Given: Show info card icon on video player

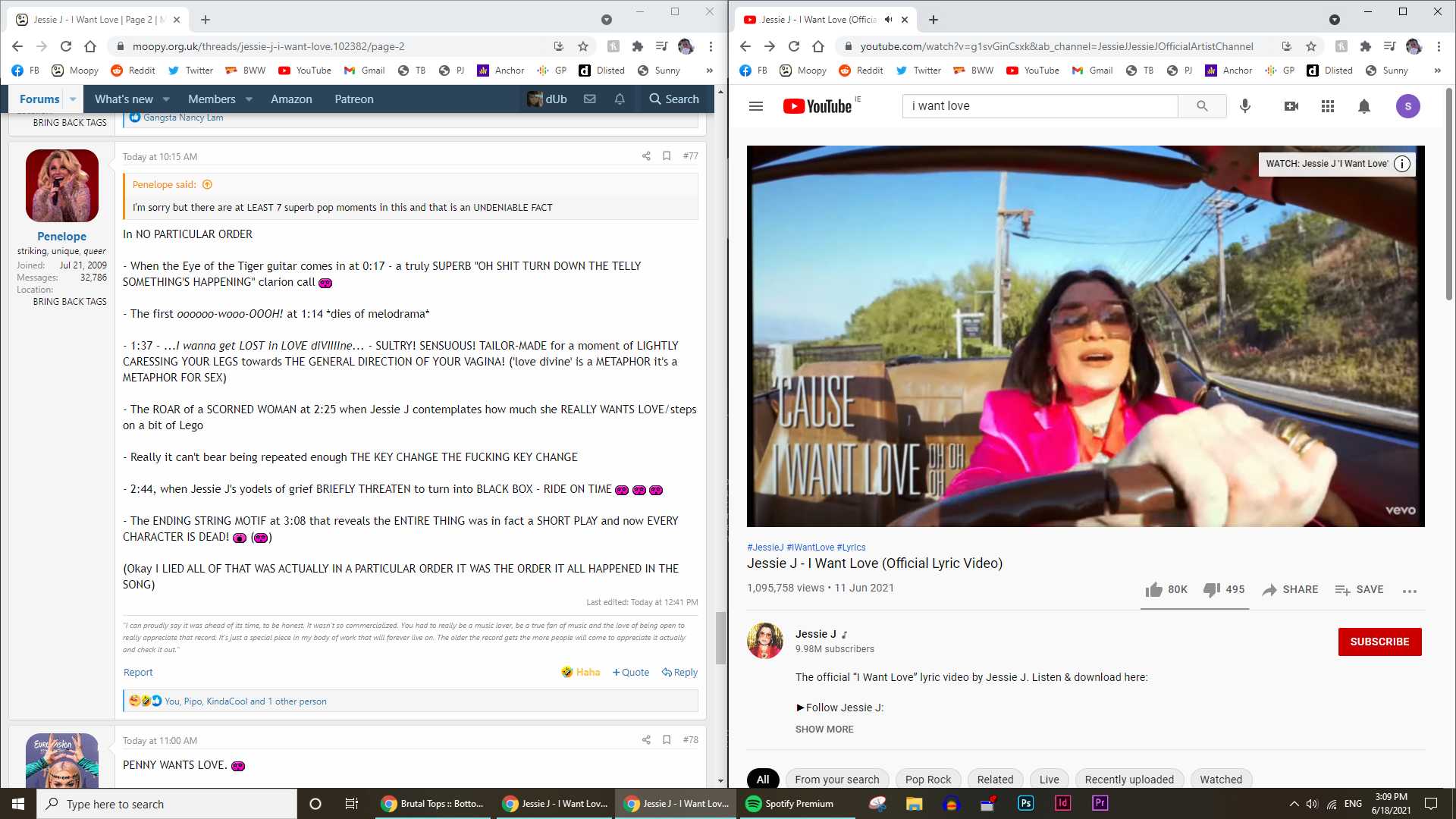Looking at the screenshot, I should tap(1402, 164).
